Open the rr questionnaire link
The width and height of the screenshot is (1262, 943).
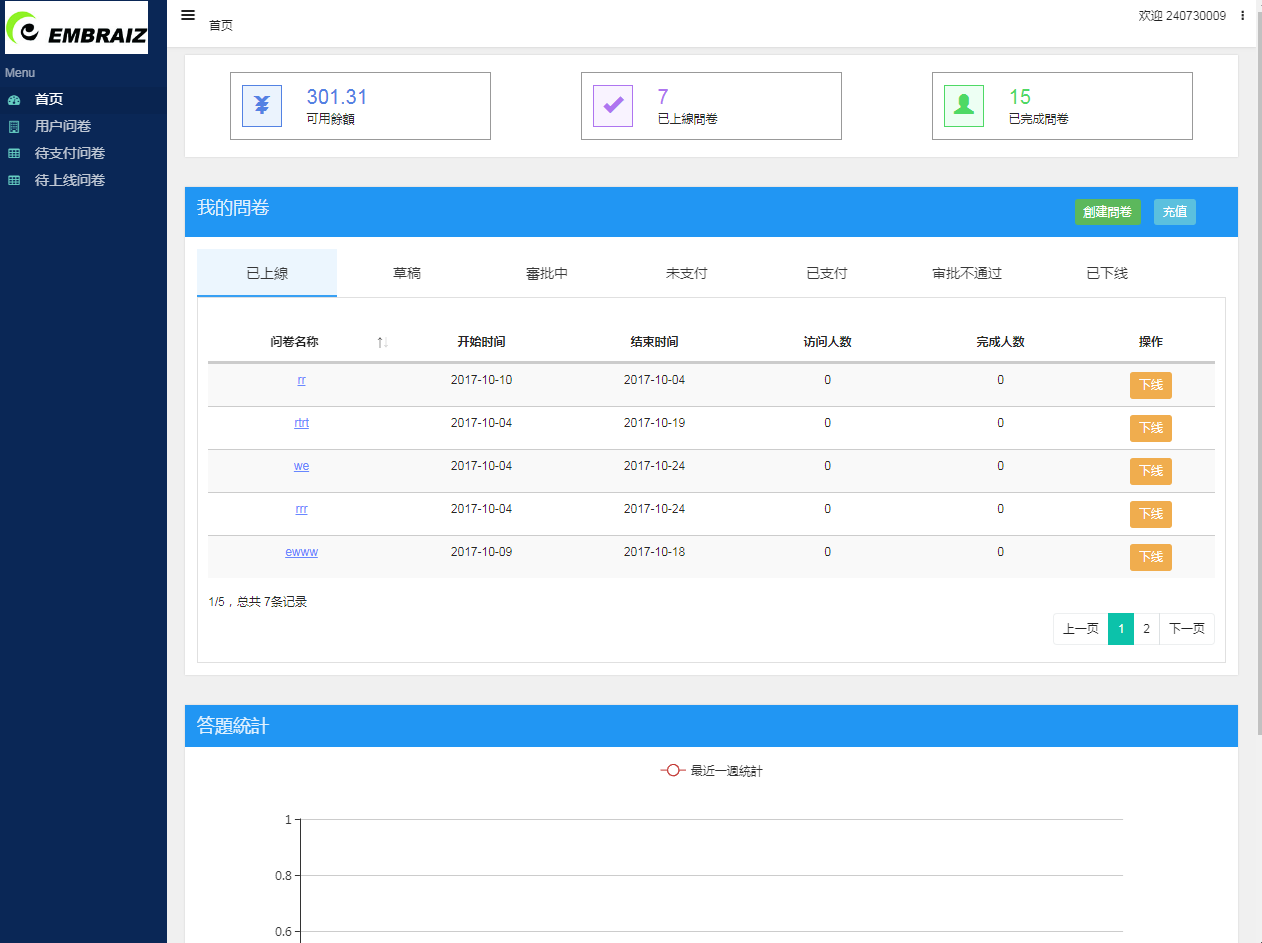[x=302, y=380]
